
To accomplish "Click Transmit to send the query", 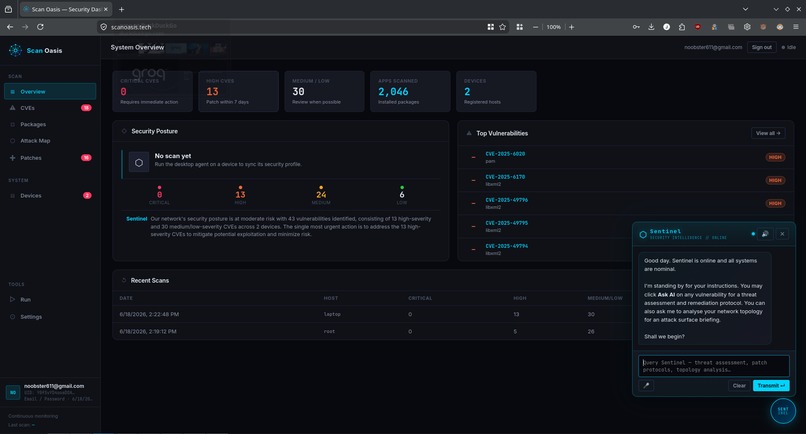I will [x=771, y=385].
